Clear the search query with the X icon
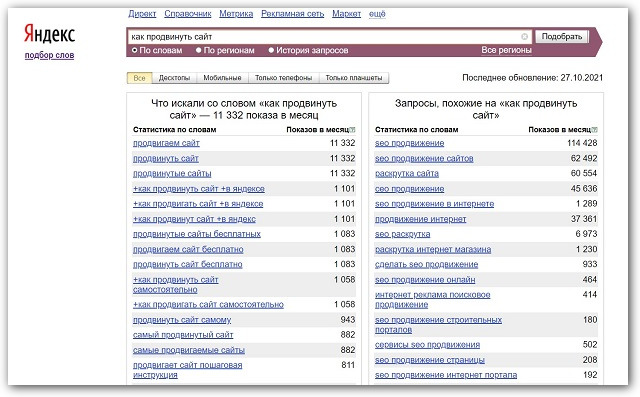 pos(524,37)
